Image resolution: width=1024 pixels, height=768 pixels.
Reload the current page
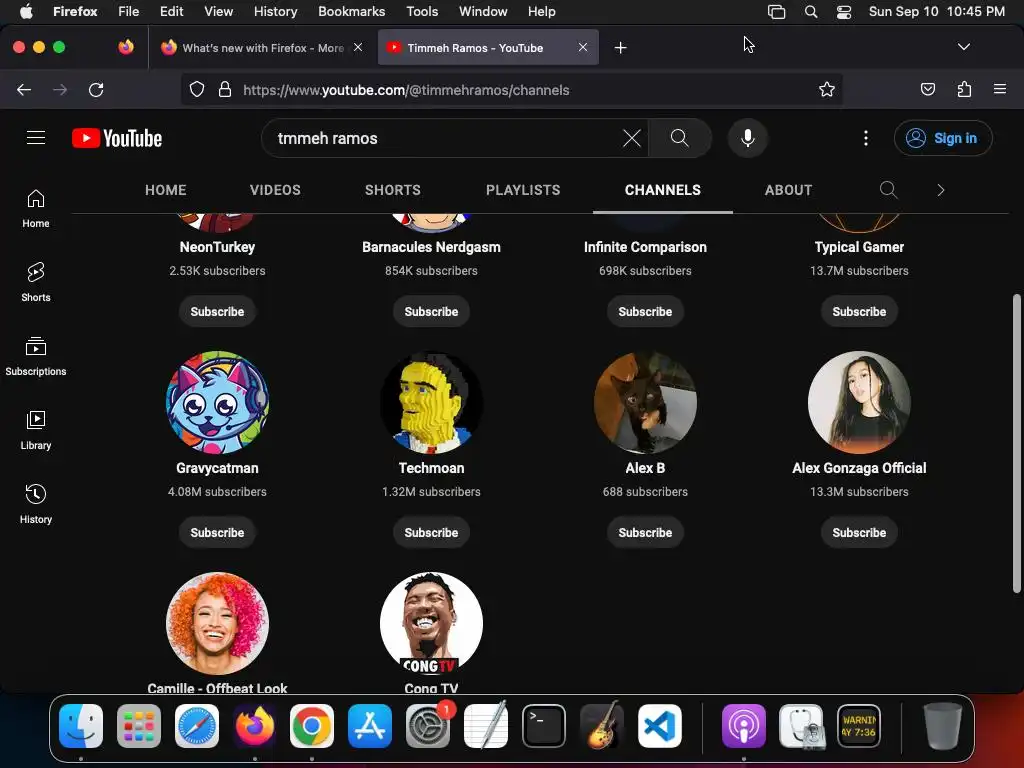pos(96,89)
